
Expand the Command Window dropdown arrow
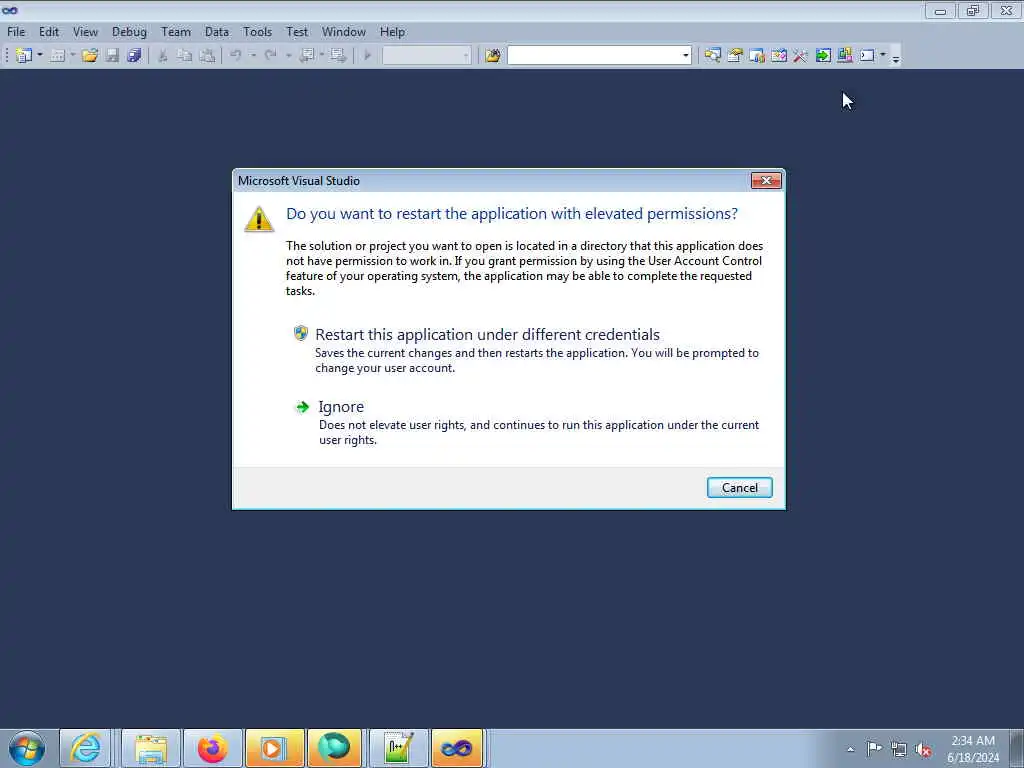click(883, 56)
